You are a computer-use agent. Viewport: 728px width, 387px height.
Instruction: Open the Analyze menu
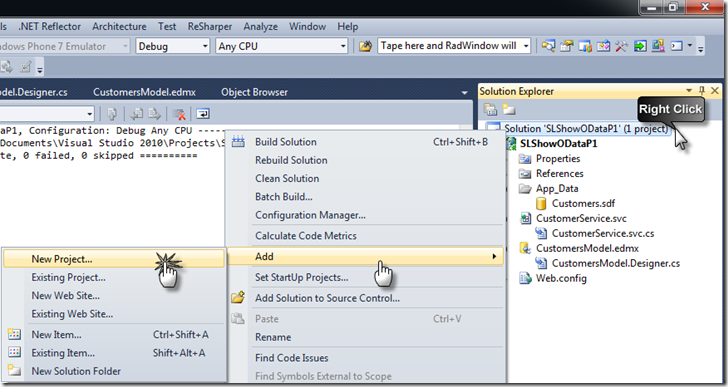pos(260,26)
